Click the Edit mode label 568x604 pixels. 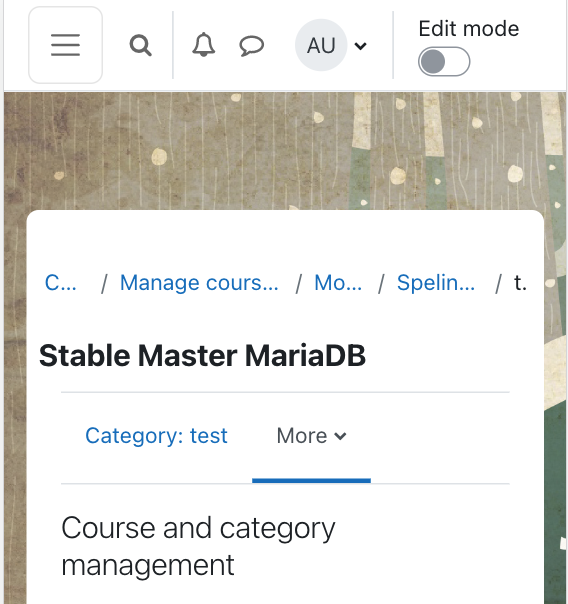(469, 29)
